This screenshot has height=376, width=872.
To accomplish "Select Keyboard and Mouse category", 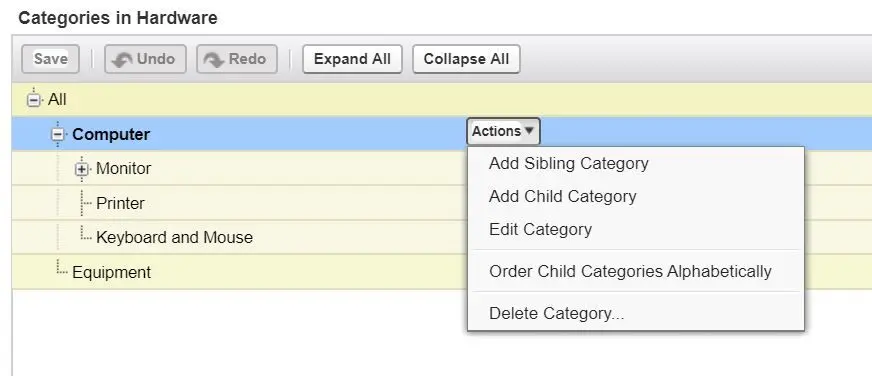I will [174, 238].
